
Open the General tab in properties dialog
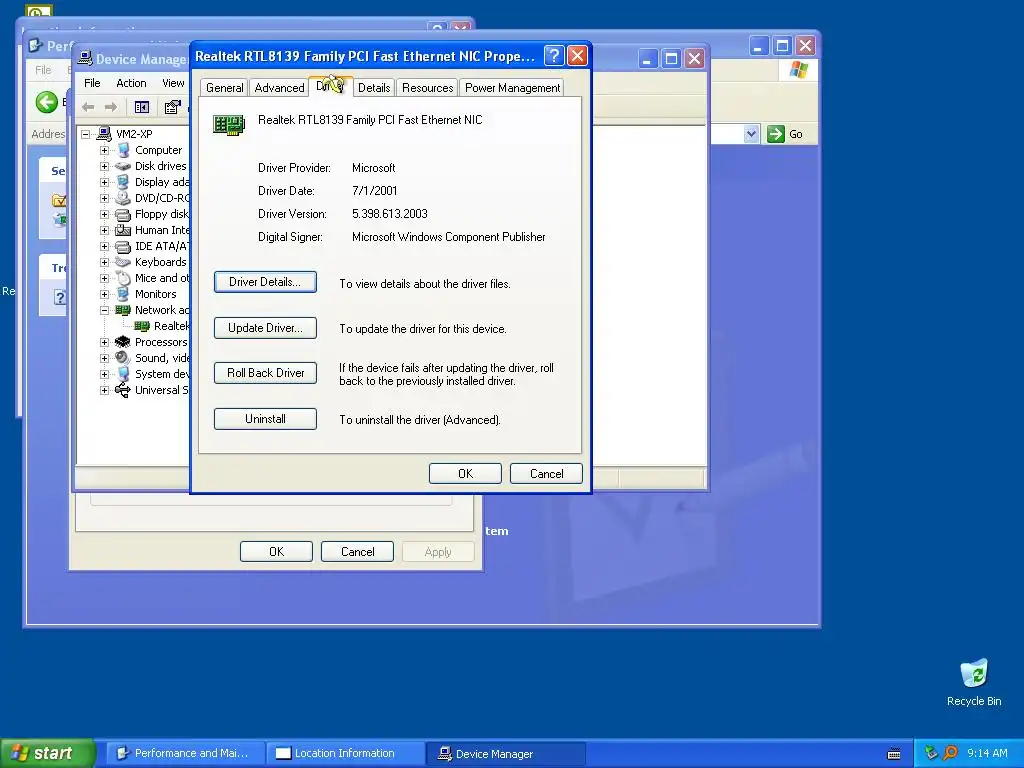(224, 88)
